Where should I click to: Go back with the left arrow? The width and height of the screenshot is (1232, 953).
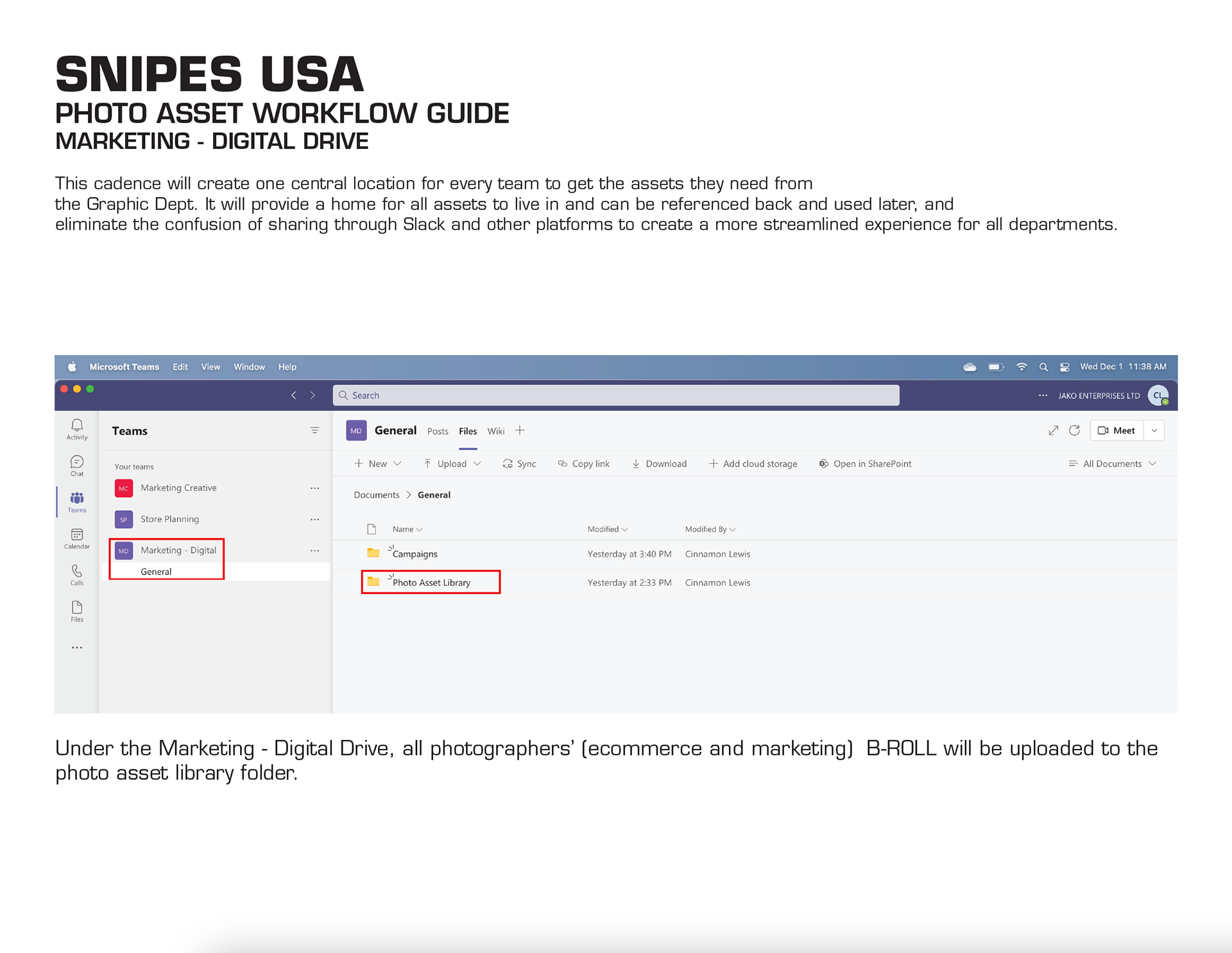294,395
